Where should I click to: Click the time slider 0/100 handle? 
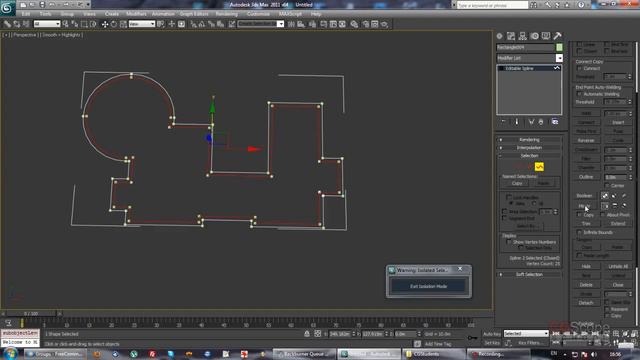point(31,313)
